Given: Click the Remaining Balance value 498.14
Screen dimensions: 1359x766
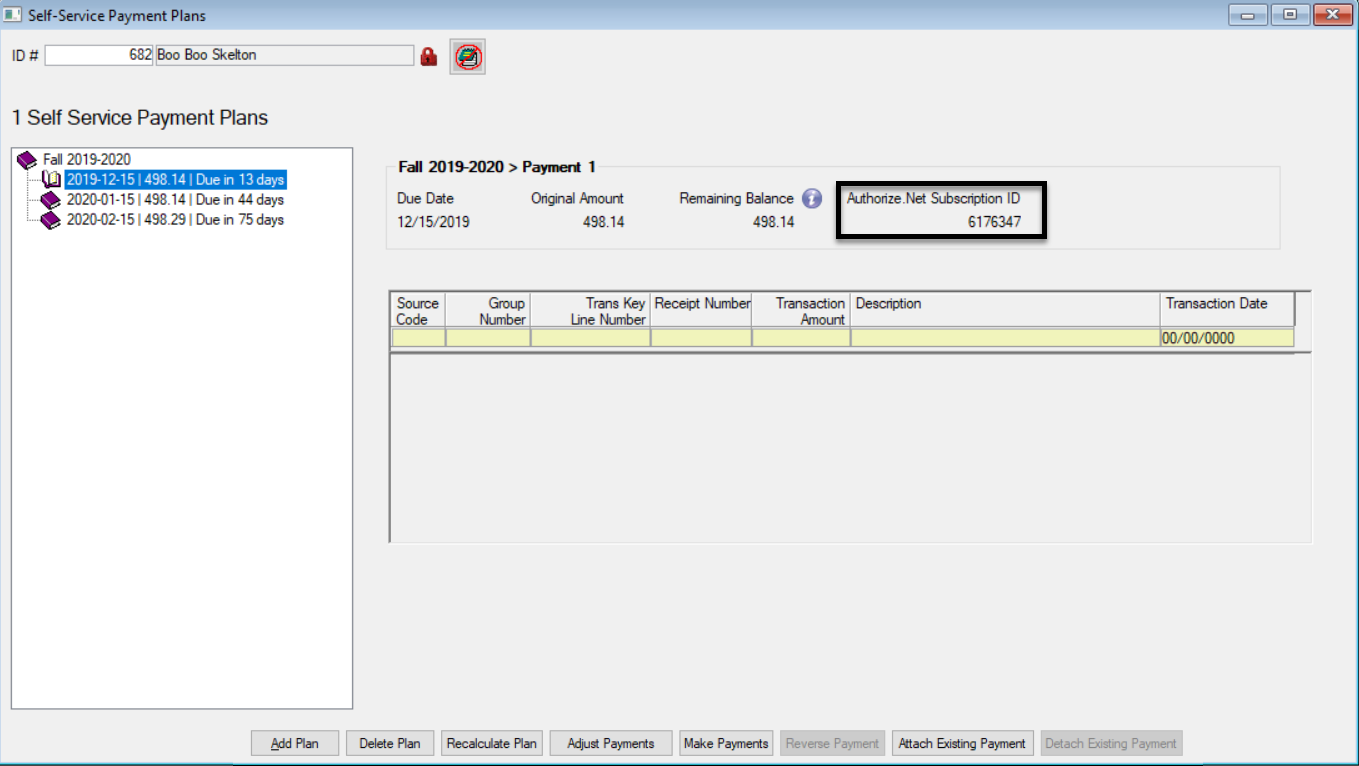Looking at the screenshot, I should [x=773, y=222].
